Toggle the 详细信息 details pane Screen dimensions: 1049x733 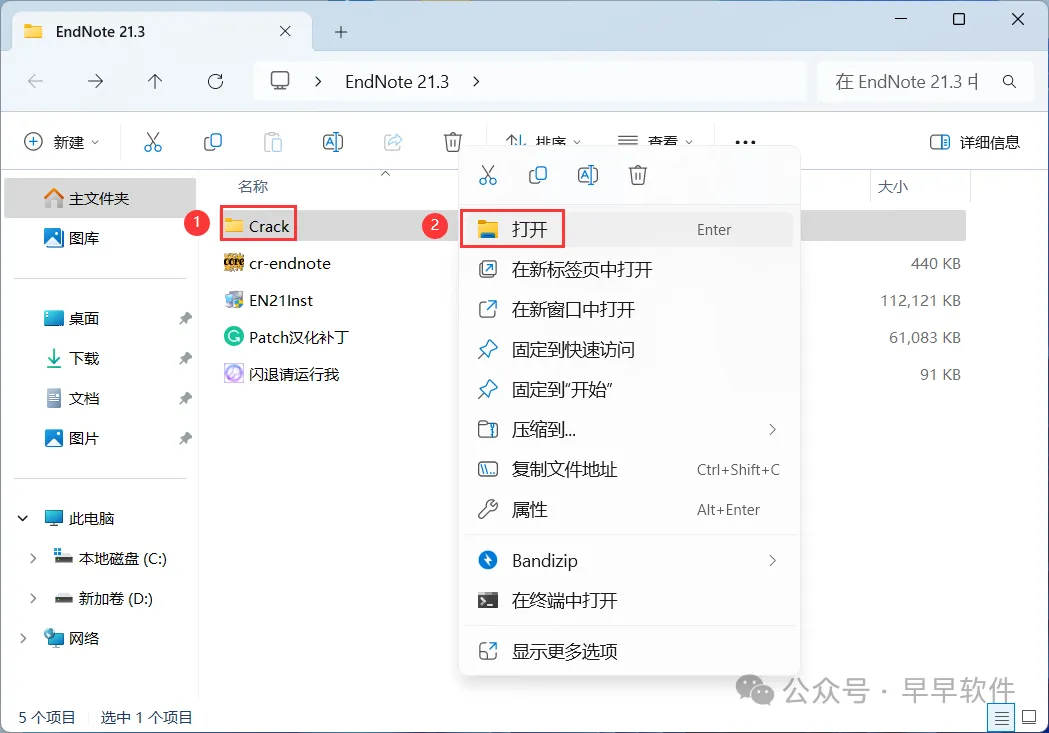[x=975, y=142]
